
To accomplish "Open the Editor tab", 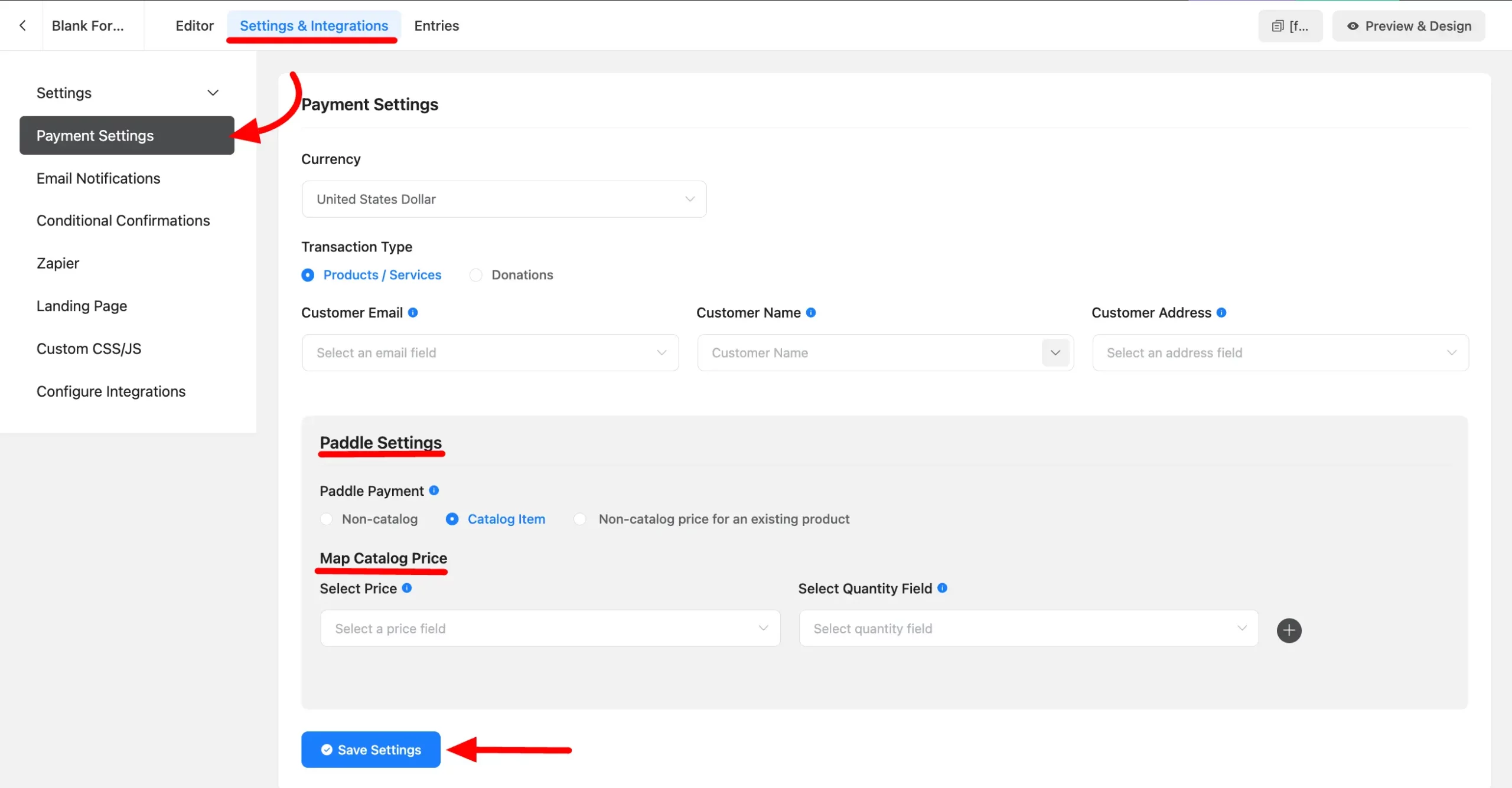I will (x=194, y=25).
